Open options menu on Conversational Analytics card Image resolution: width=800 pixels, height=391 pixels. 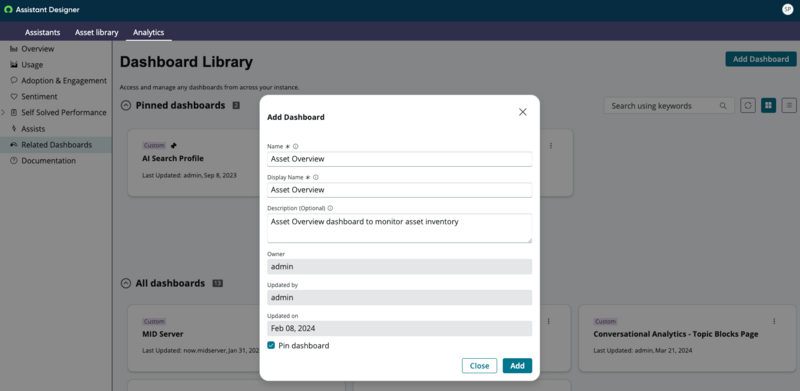tap(774, 322)
